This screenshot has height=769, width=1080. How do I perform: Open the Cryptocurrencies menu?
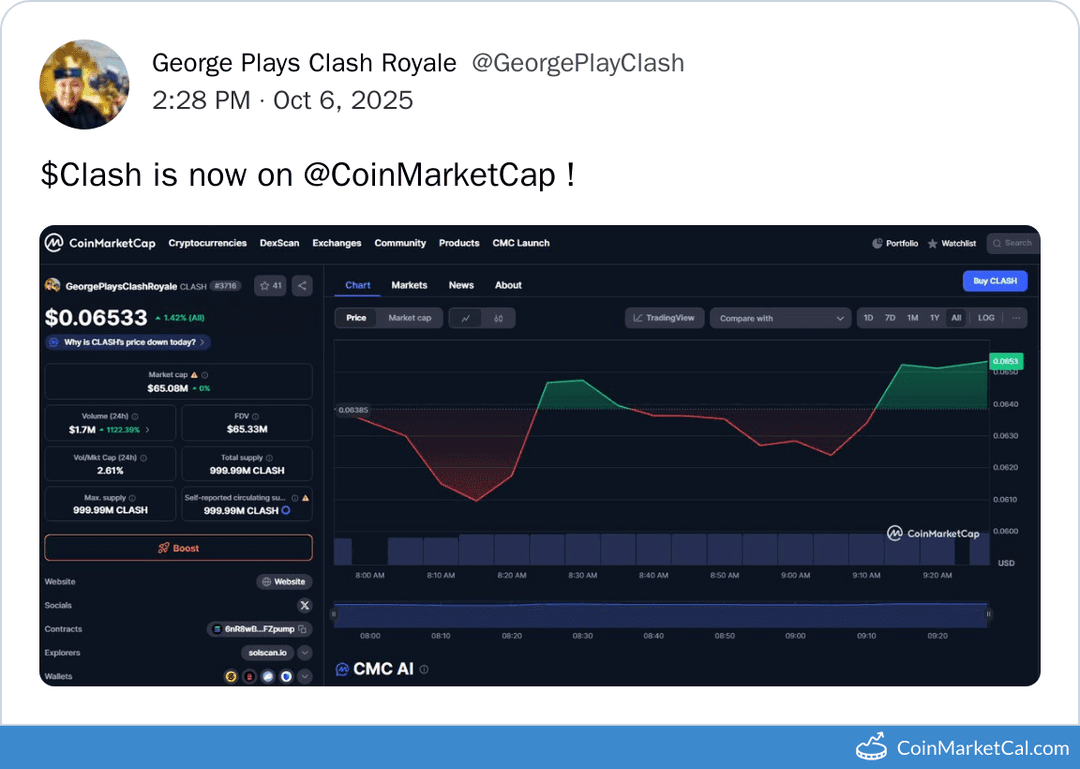tap(207, 243)
